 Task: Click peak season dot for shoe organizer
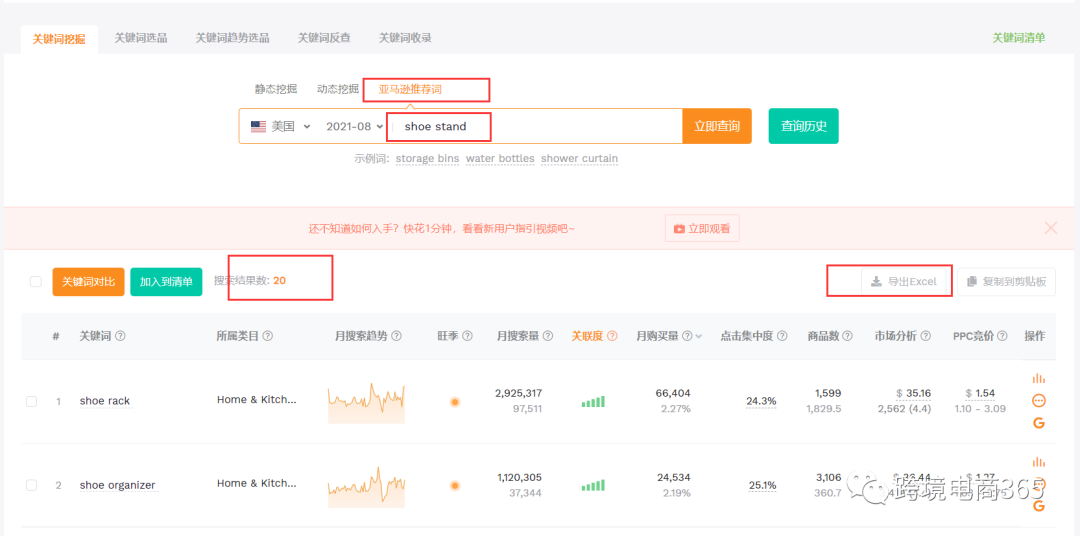pos(455,486)
